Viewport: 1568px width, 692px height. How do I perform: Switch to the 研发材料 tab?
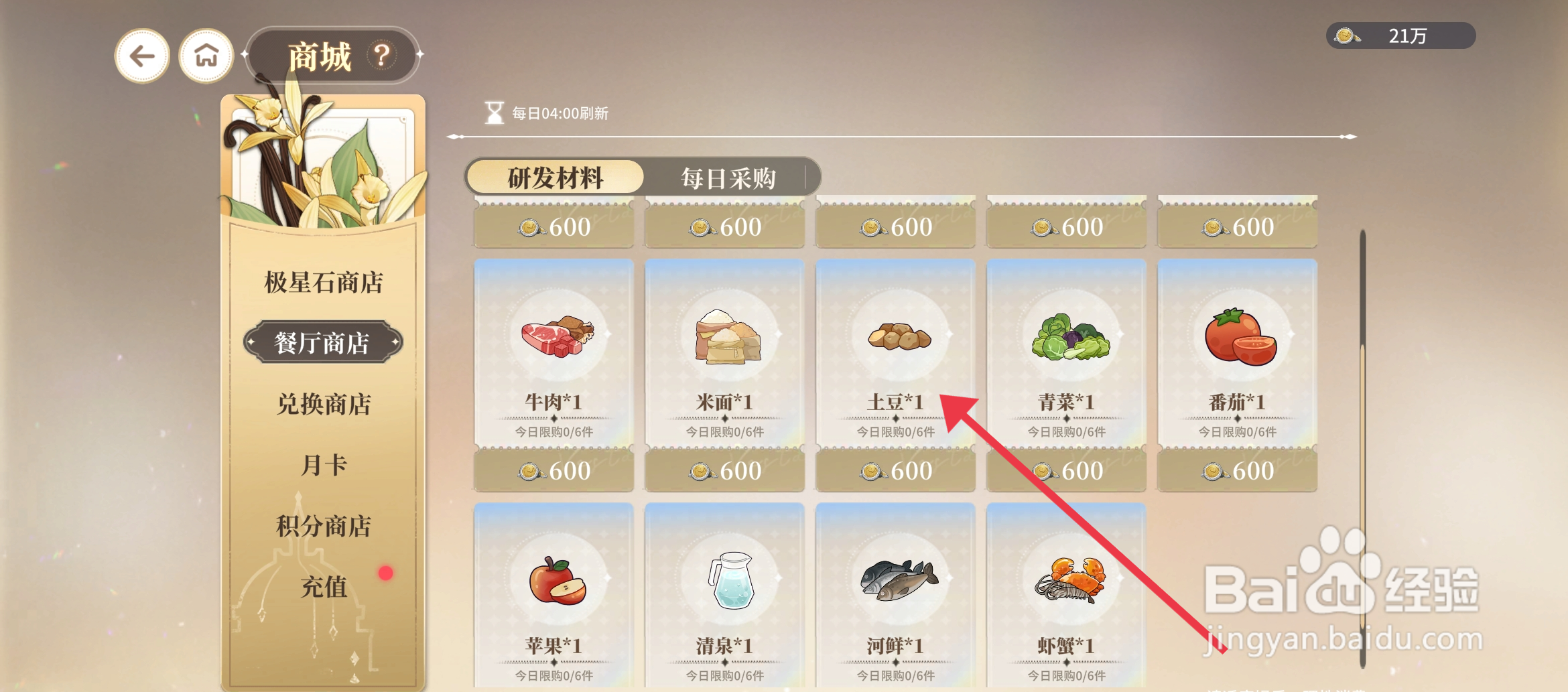[556, 178]
